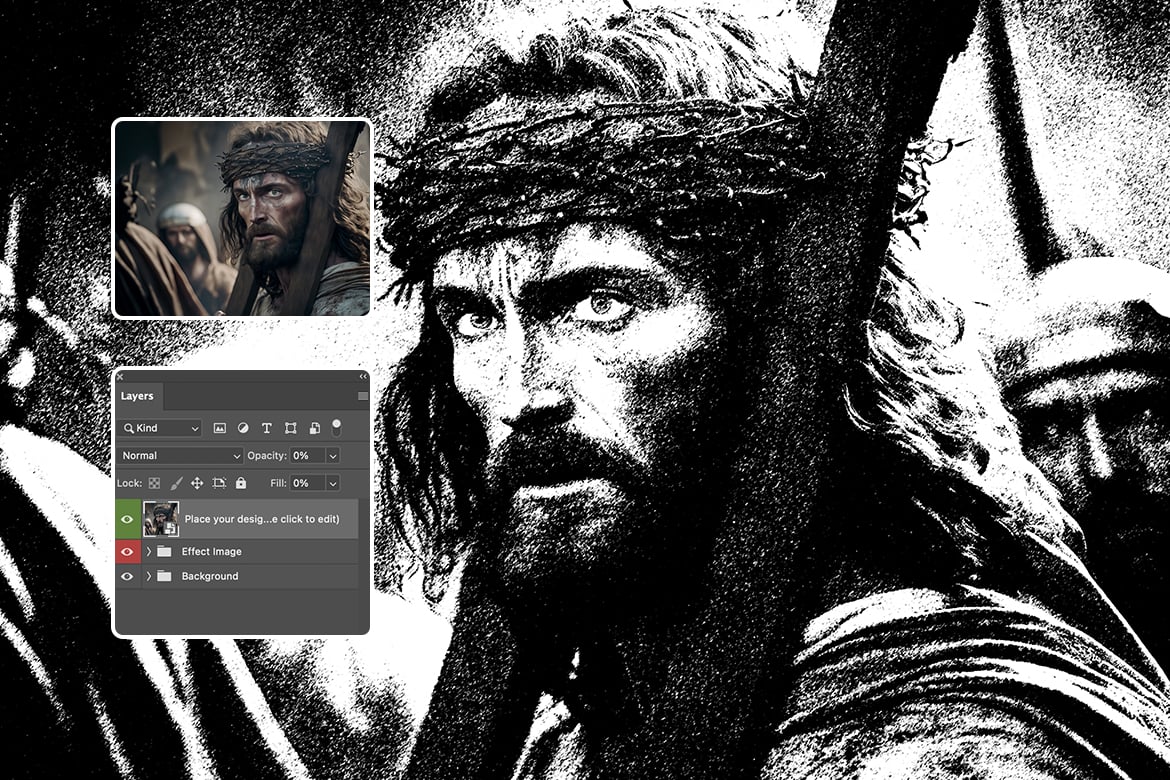Filter layers by type layer icon

pyautogui.click(x=266, y=428)
